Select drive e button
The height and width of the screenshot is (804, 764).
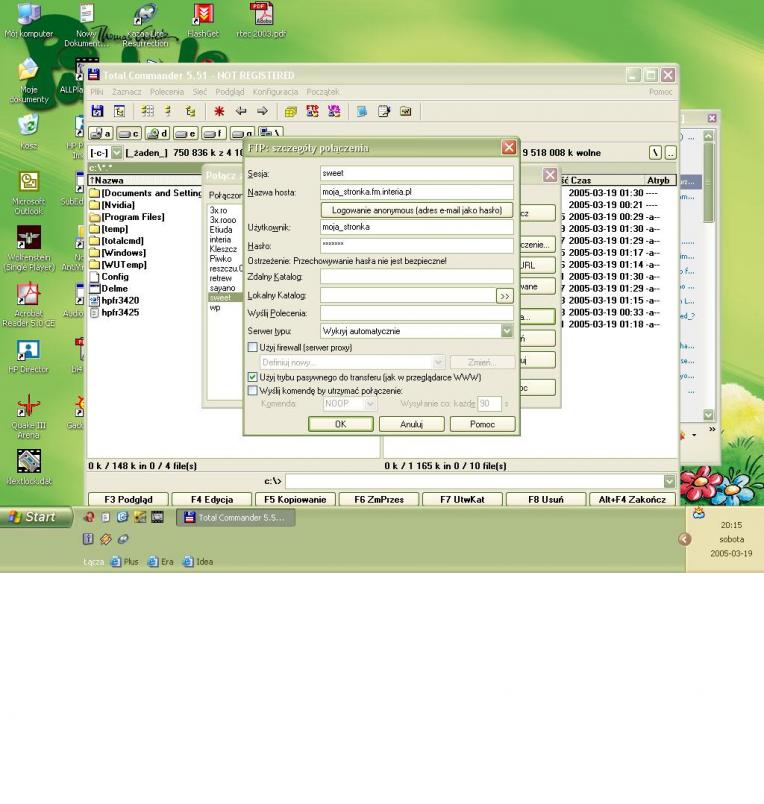pos(185,133)
